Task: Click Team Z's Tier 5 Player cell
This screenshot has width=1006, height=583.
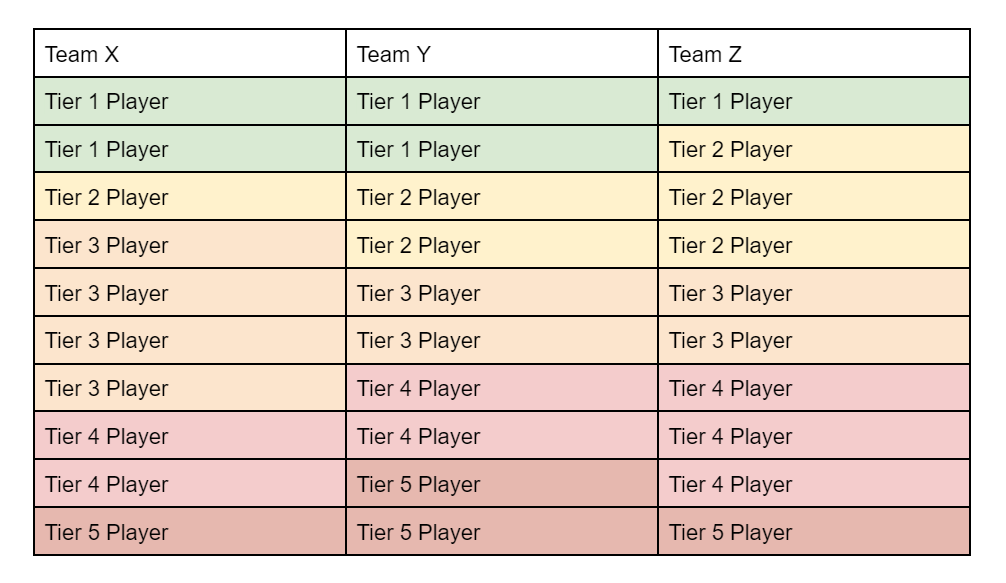Action: 814,532
